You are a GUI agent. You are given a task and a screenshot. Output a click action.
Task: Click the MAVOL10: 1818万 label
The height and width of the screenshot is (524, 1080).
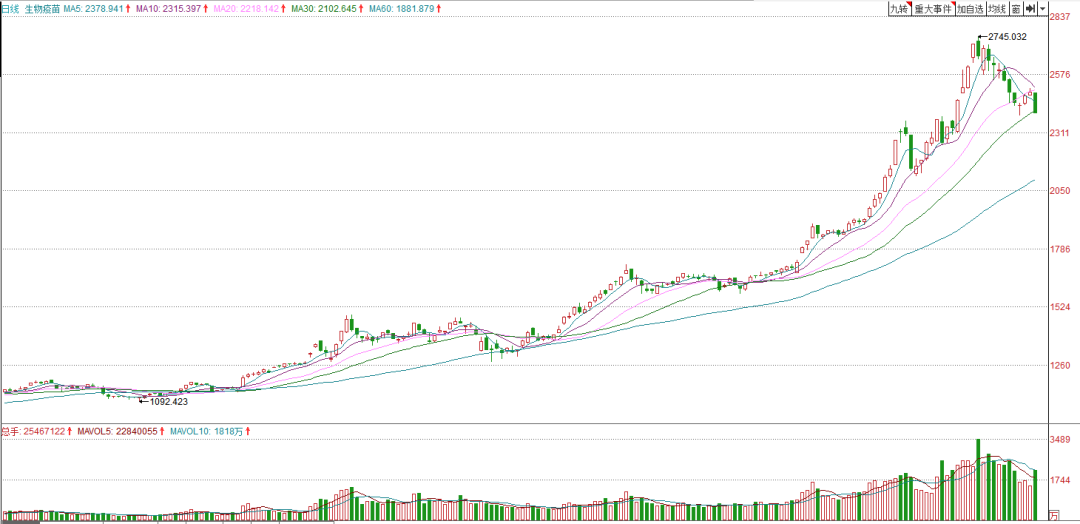point(208,431)
